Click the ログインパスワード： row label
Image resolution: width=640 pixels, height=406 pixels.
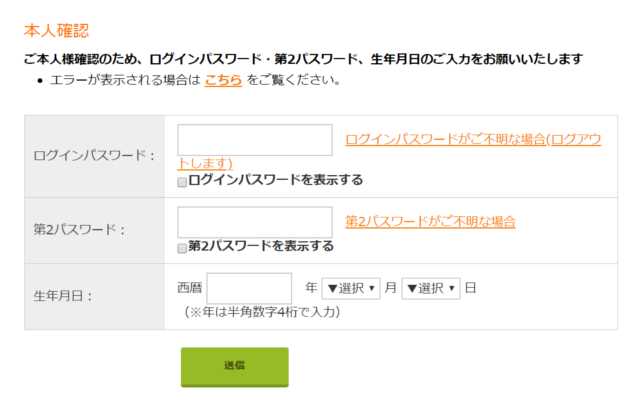[94, 155]
